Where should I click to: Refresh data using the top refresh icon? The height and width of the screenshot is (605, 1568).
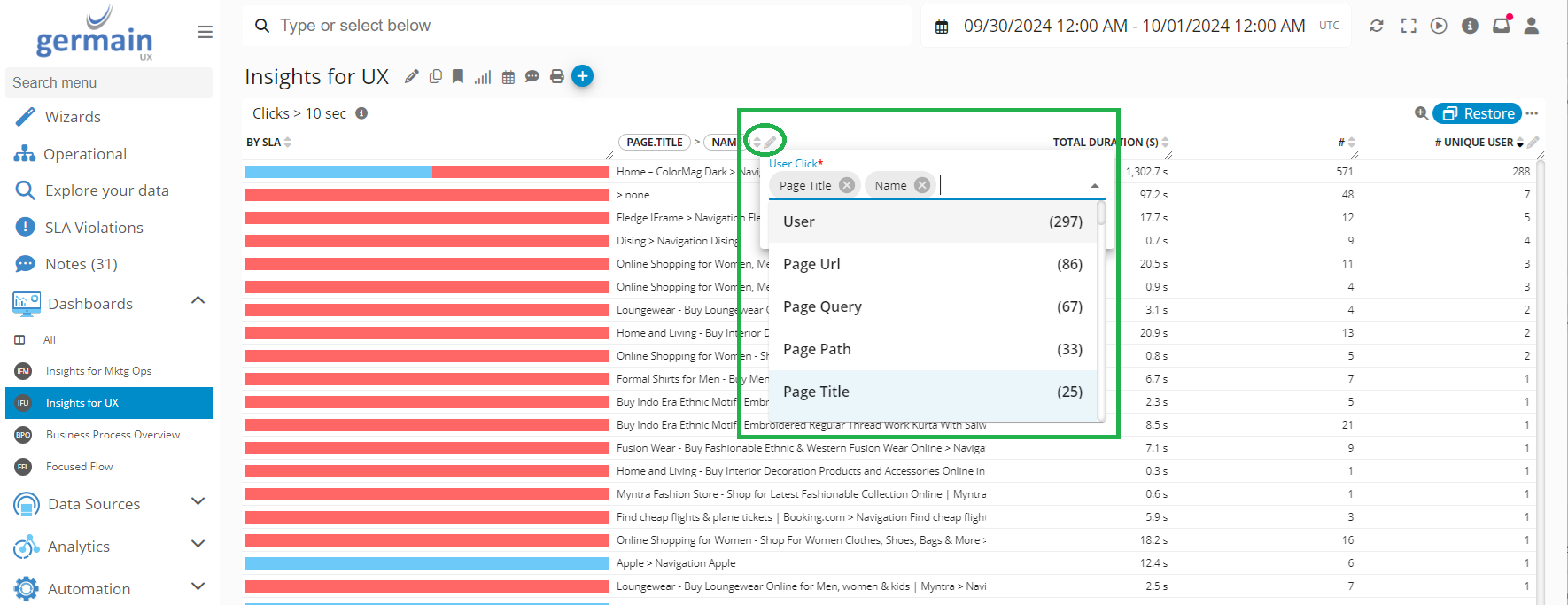coord(1376,26)
